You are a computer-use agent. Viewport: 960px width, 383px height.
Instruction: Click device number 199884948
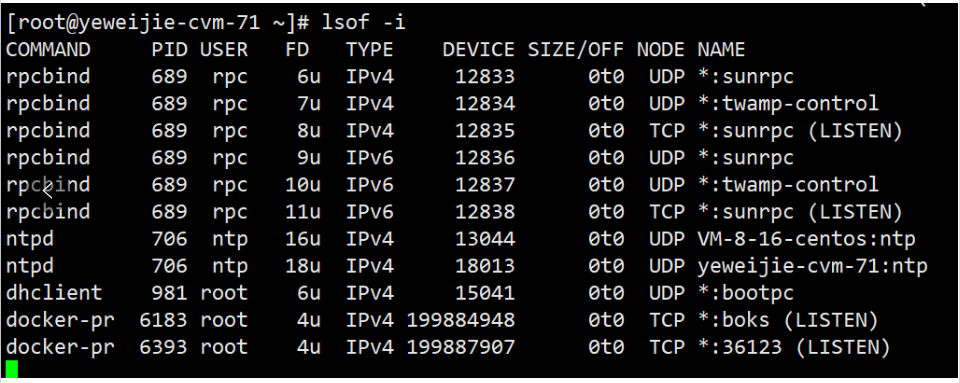coord(461,320)
